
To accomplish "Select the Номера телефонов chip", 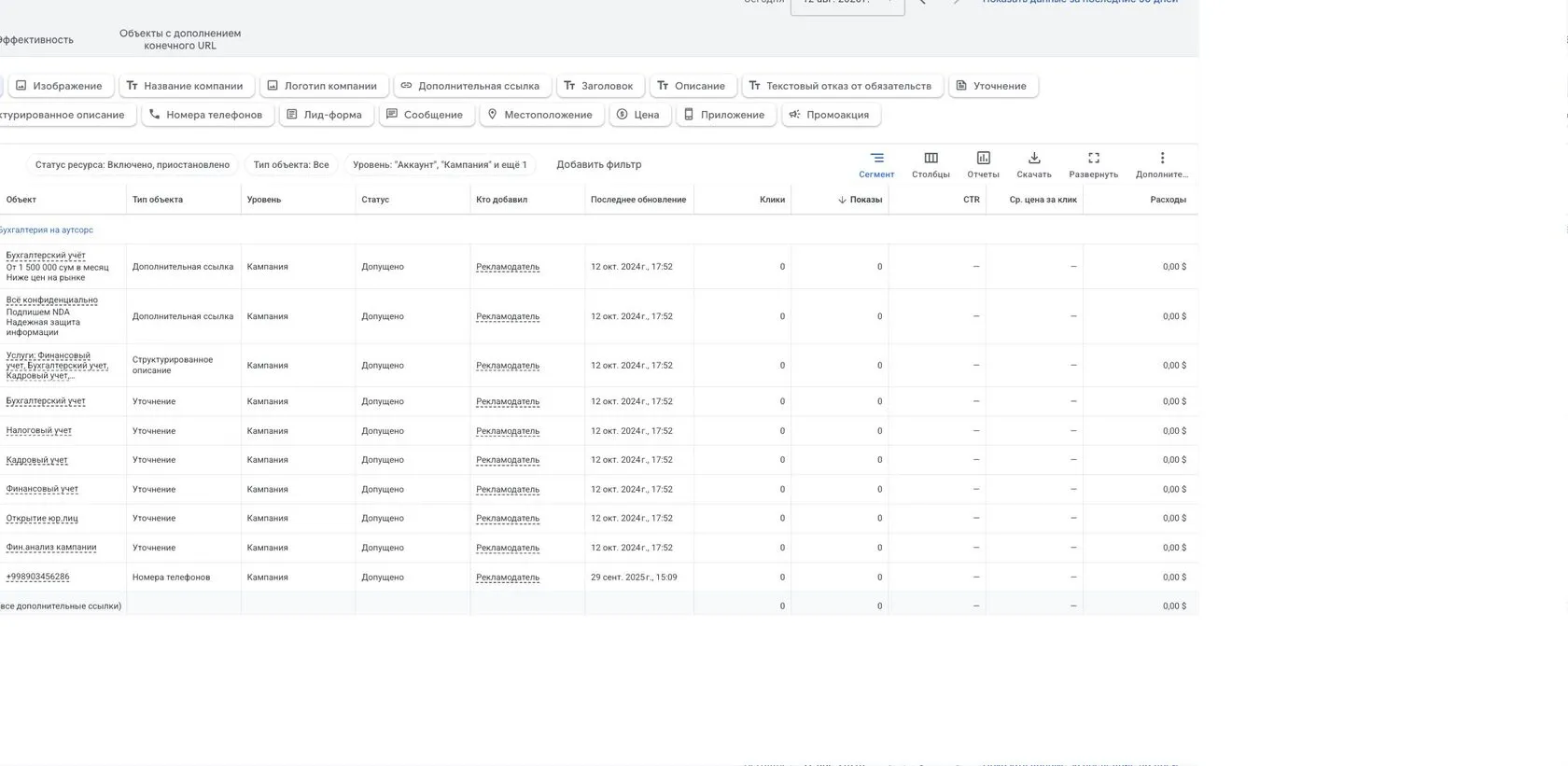I will point(206,115).
